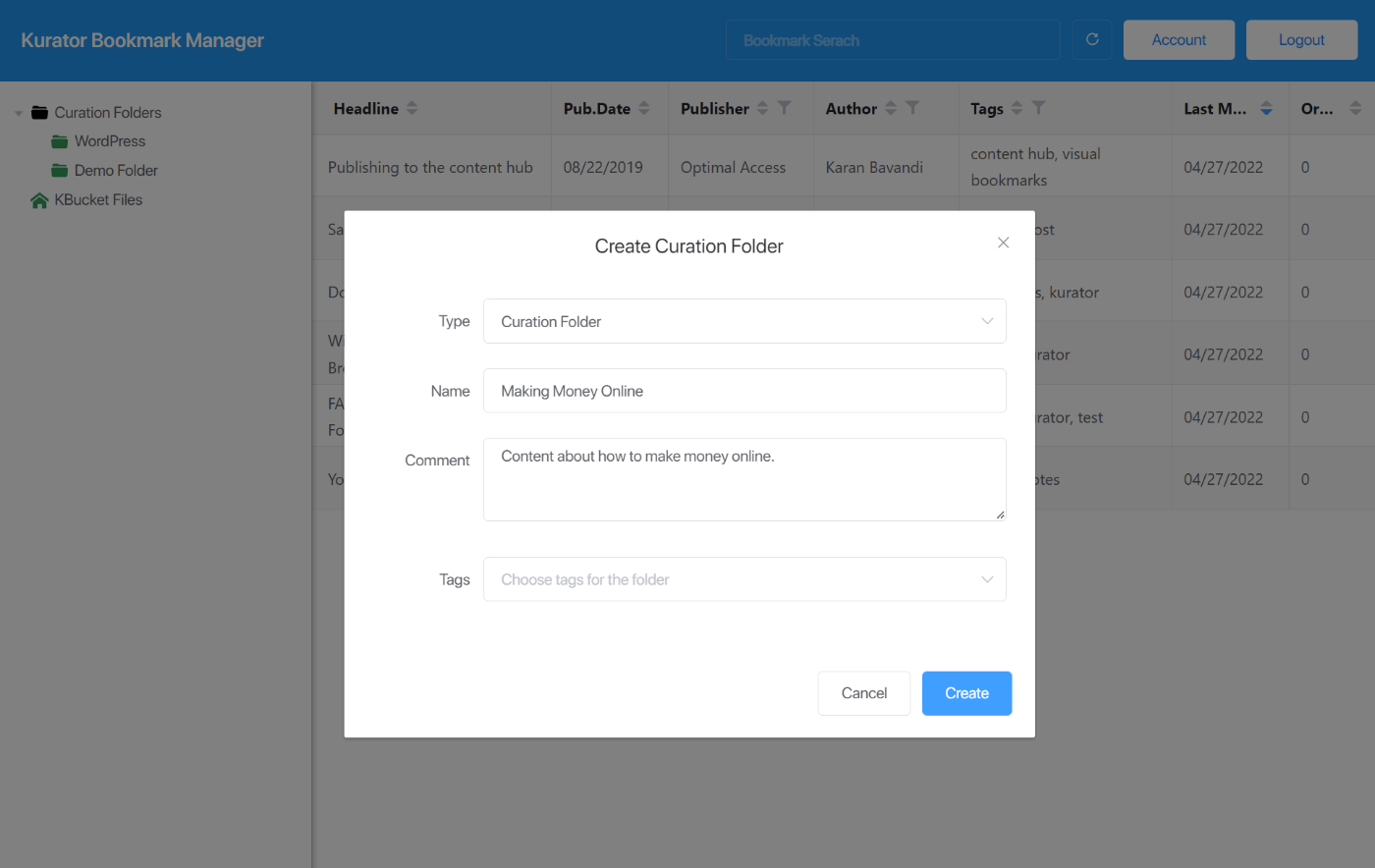Sort table by Pub.Date arrows

click(x=643, y=108)
